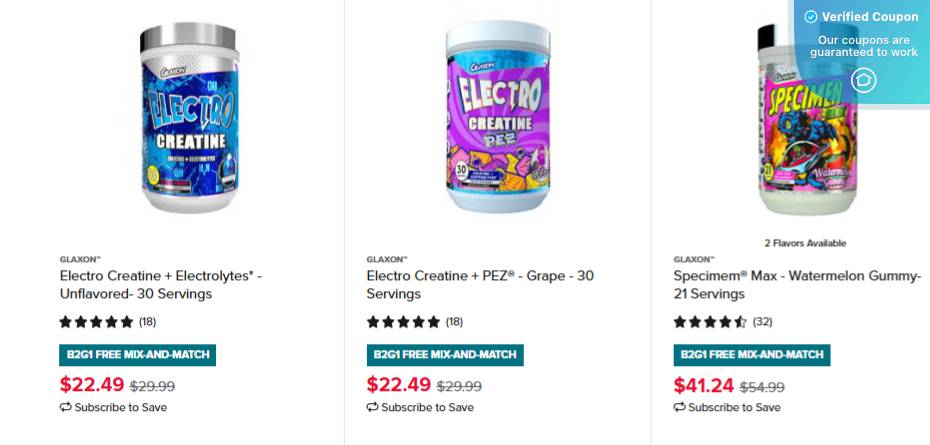Click the Subscribe to Save icon under Specimem Max
The height and width of the screenshot is (445, 930).
[x=679, y=407]
